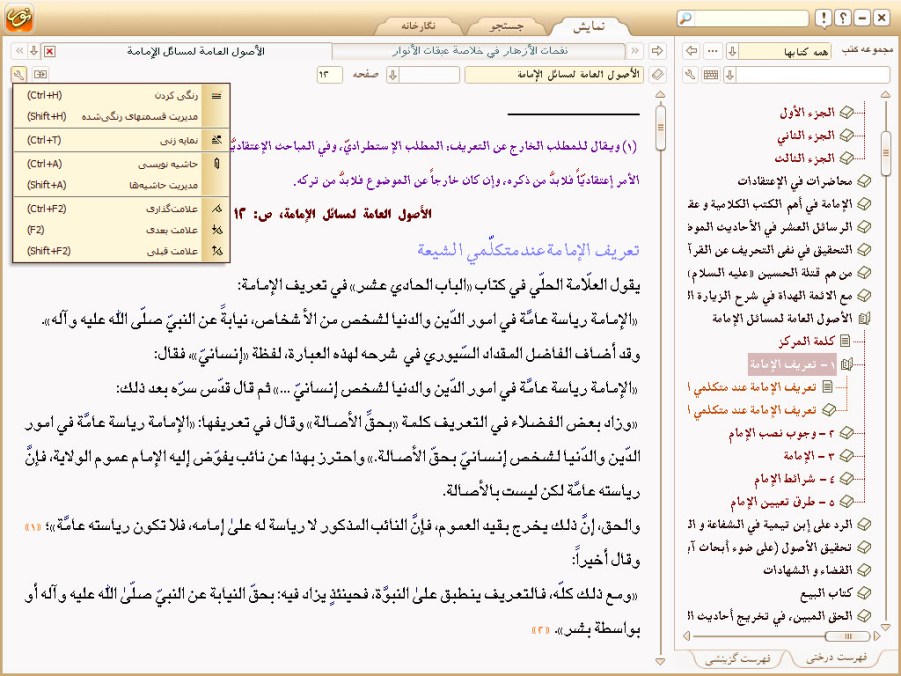Click the exclamation mark button in title bar
This screenshot has height=676, width=901.
823,18
